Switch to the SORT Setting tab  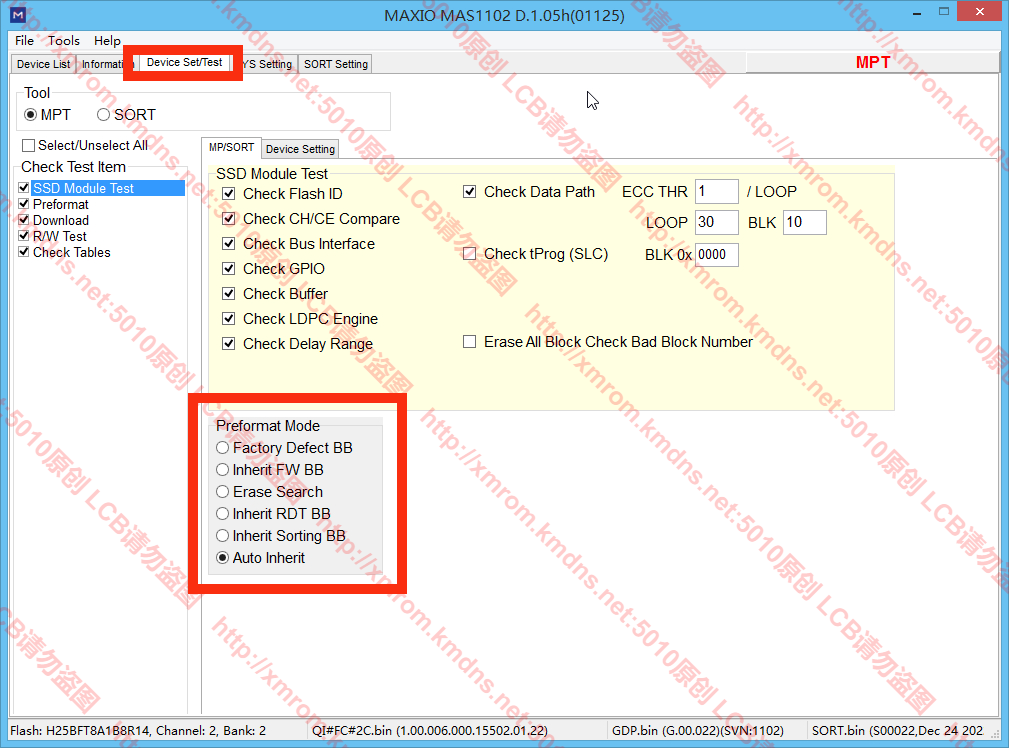pyautogui.click(x=336, y=64)
